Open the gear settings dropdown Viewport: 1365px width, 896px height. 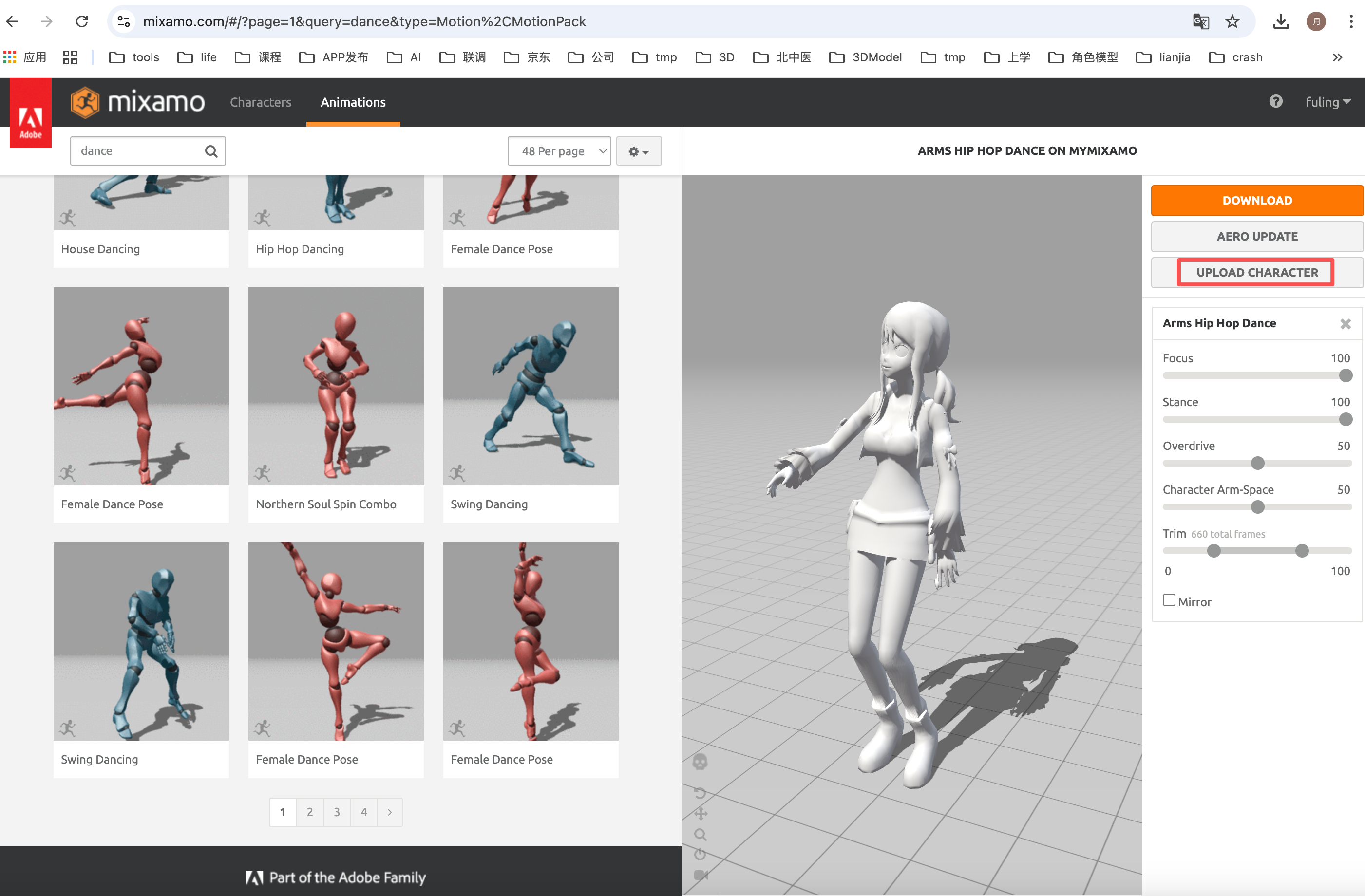639,151
